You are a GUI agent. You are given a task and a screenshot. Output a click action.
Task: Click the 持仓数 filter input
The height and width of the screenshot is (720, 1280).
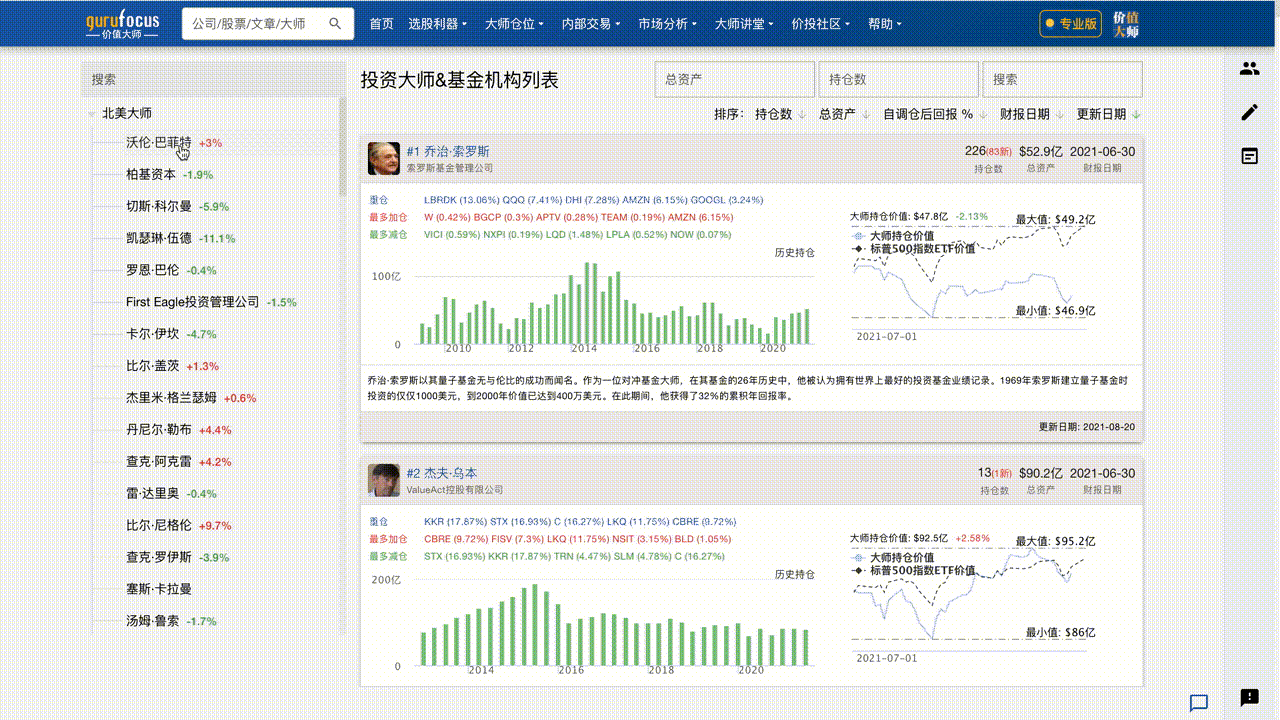tap(899, 79)
